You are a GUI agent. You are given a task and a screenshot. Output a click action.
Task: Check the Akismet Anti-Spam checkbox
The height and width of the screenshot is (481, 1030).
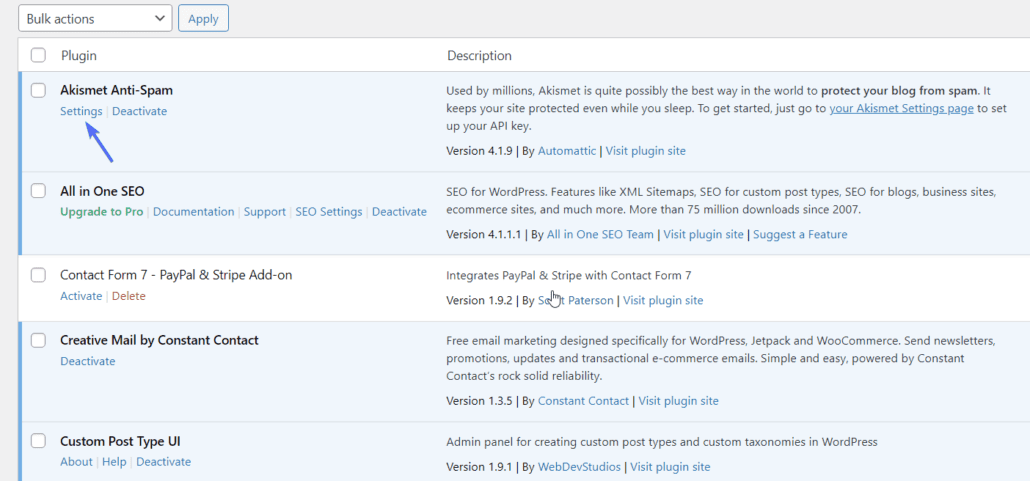[38, 90]
